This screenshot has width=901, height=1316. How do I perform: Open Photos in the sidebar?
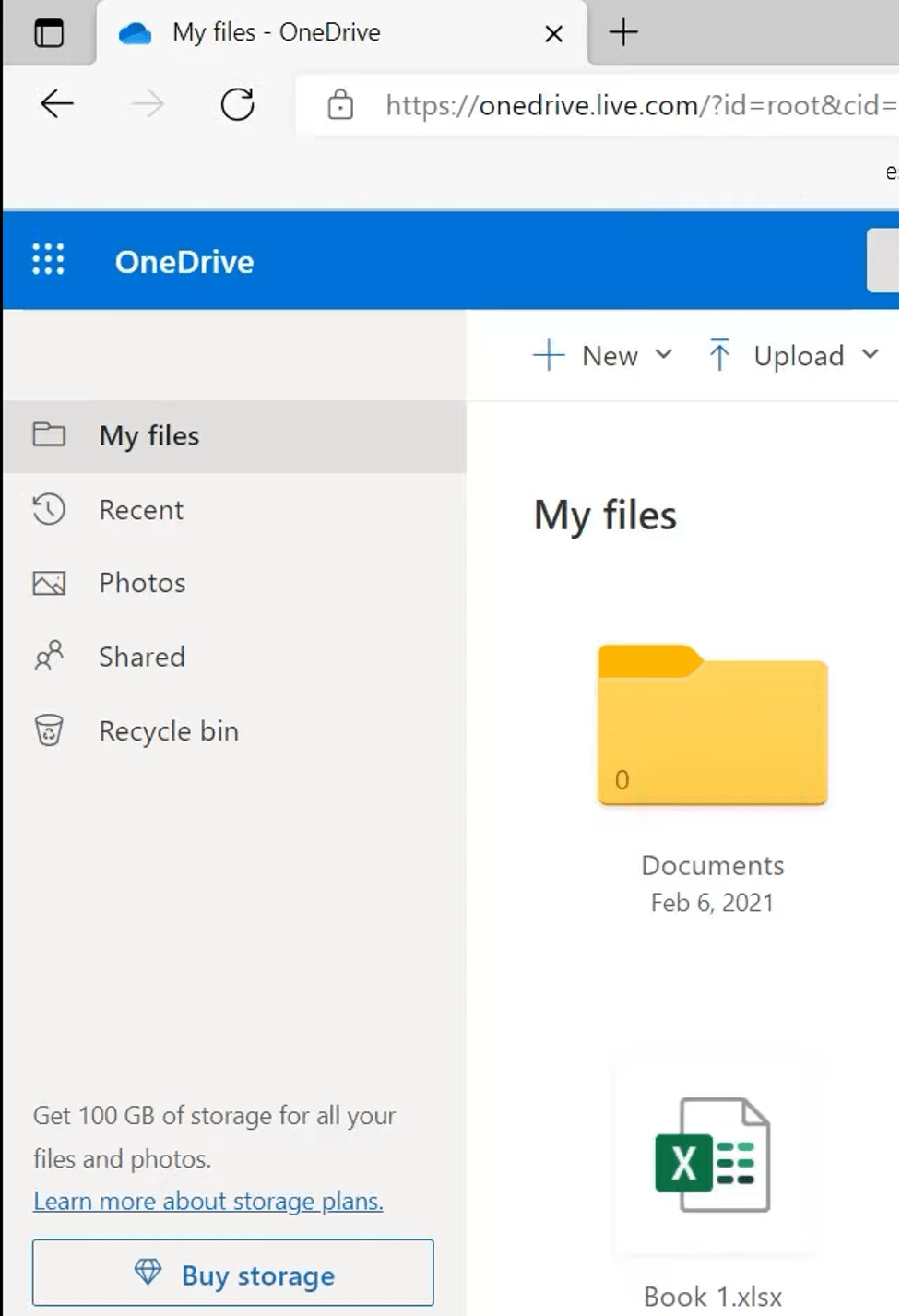234,583
